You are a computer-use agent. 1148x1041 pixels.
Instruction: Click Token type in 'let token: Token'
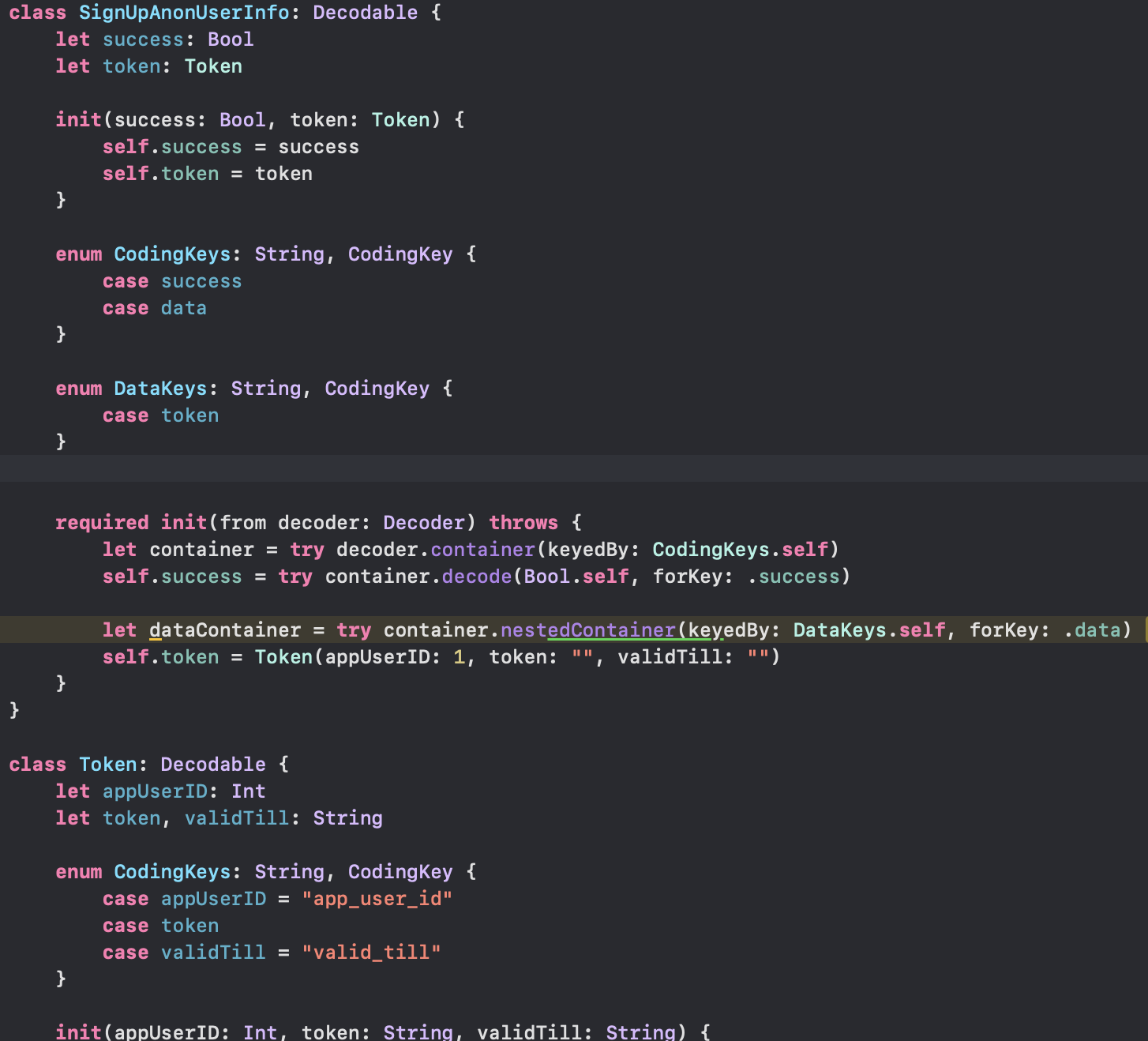[x=213, y=66]
